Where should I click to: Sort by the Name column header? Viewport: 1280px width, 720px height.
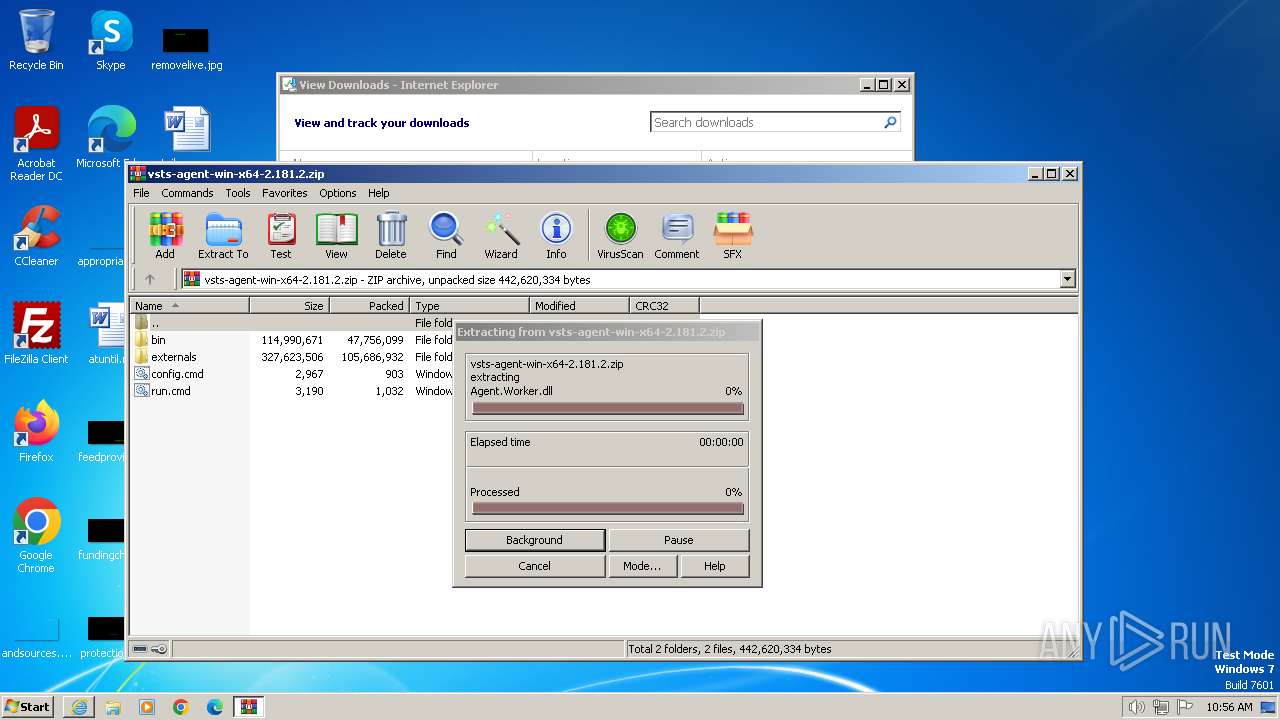190,306
